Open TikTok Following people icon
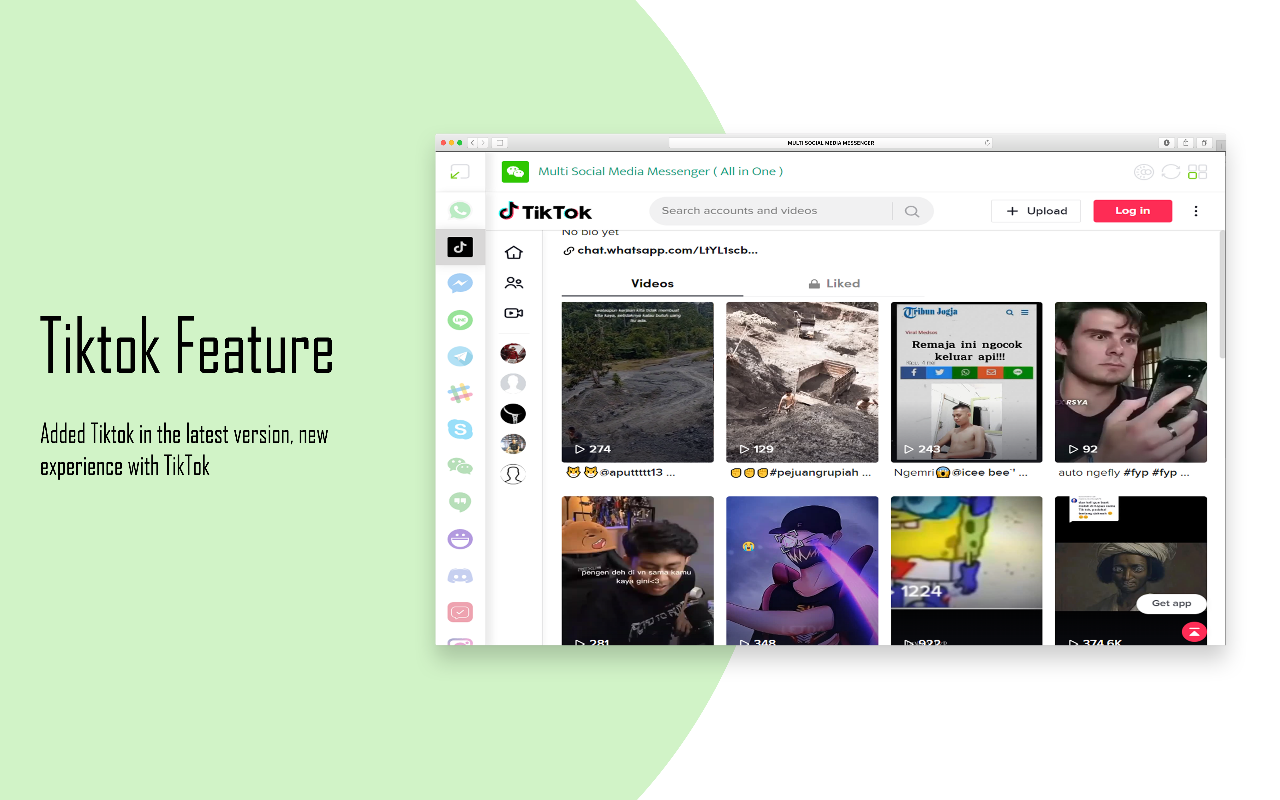 (514, 283)
